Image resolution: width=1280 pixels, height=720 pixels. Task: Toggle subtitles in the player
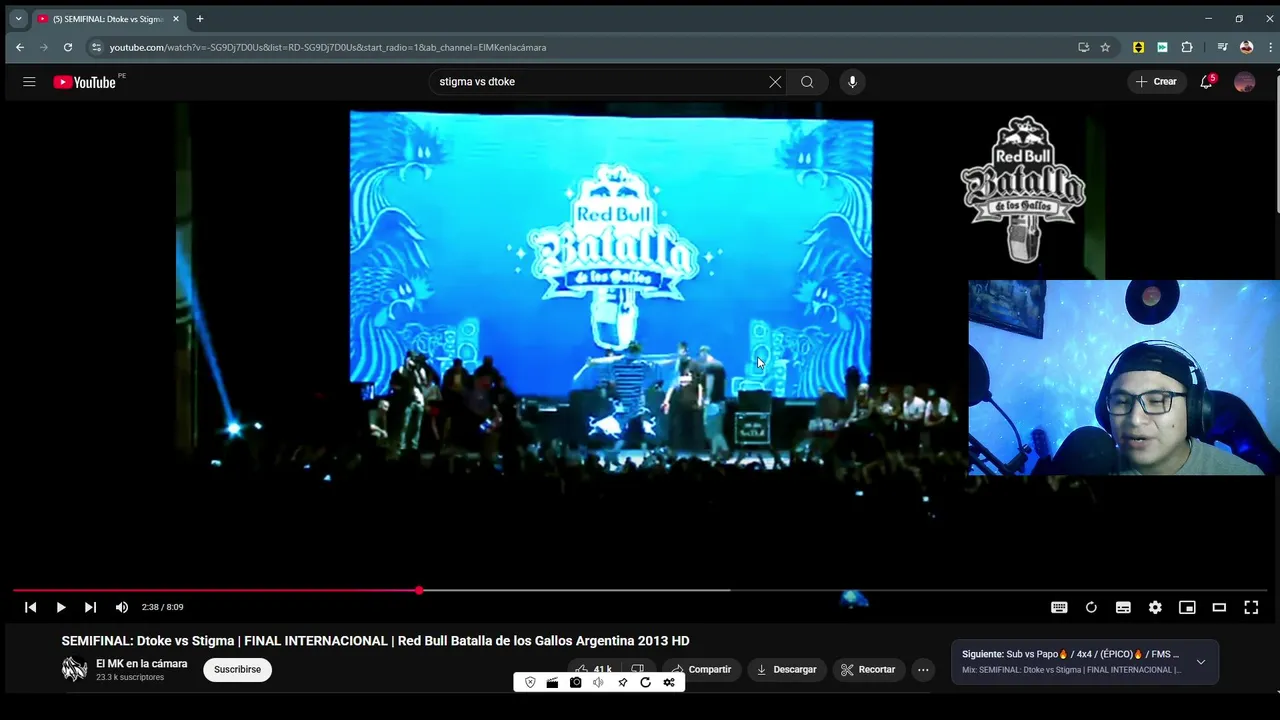[1123, 607]
